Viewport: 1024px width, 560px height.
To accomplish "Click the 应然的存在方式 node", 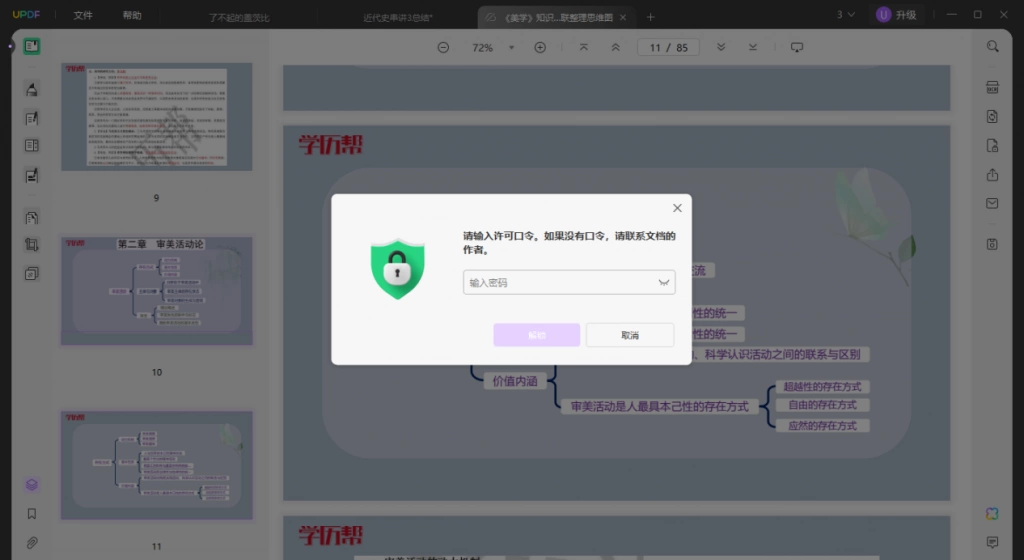I will click(x=822, y=426).
